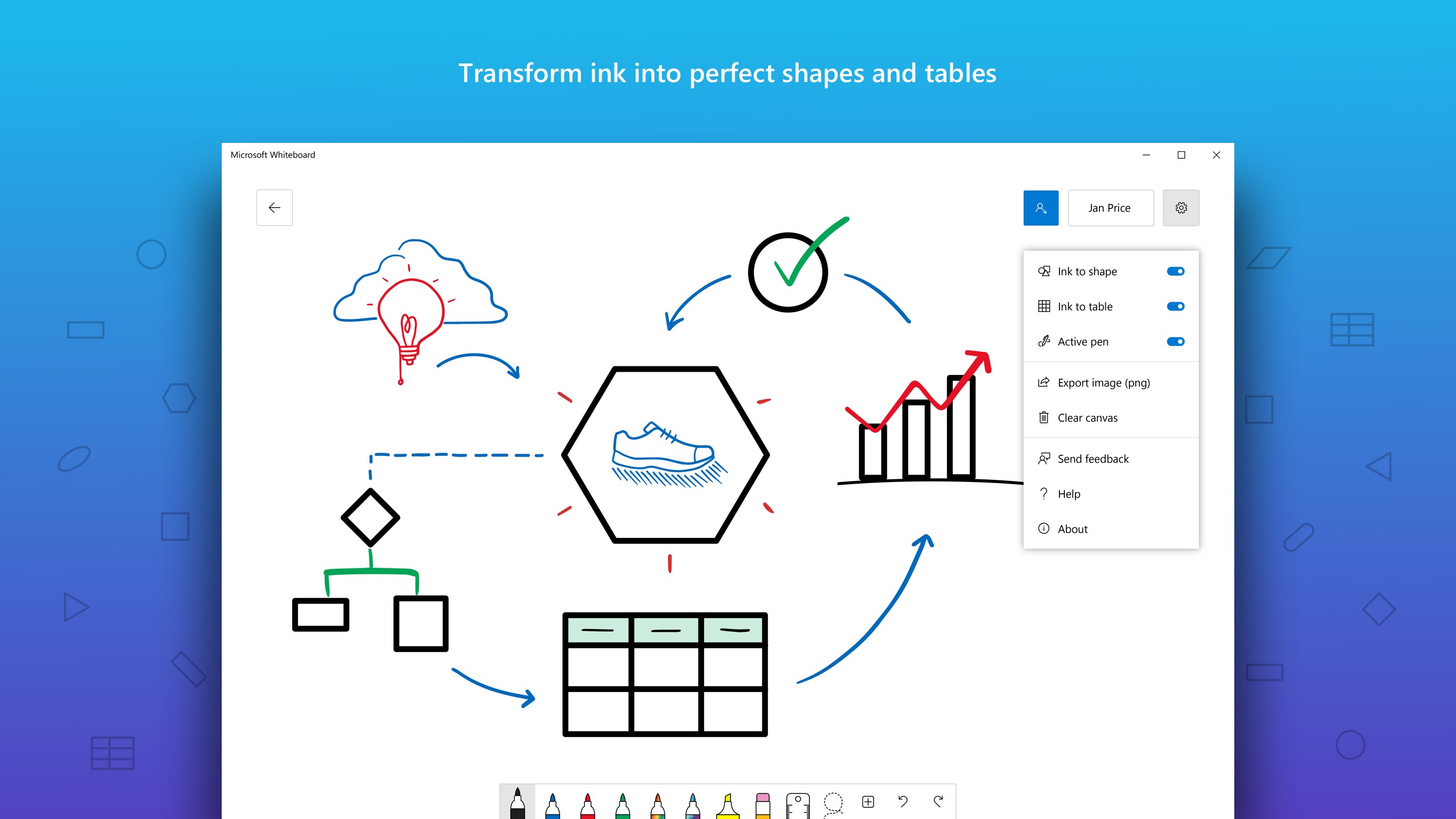
Task: Click the Send feedback button
Action: pos(1093,458)
